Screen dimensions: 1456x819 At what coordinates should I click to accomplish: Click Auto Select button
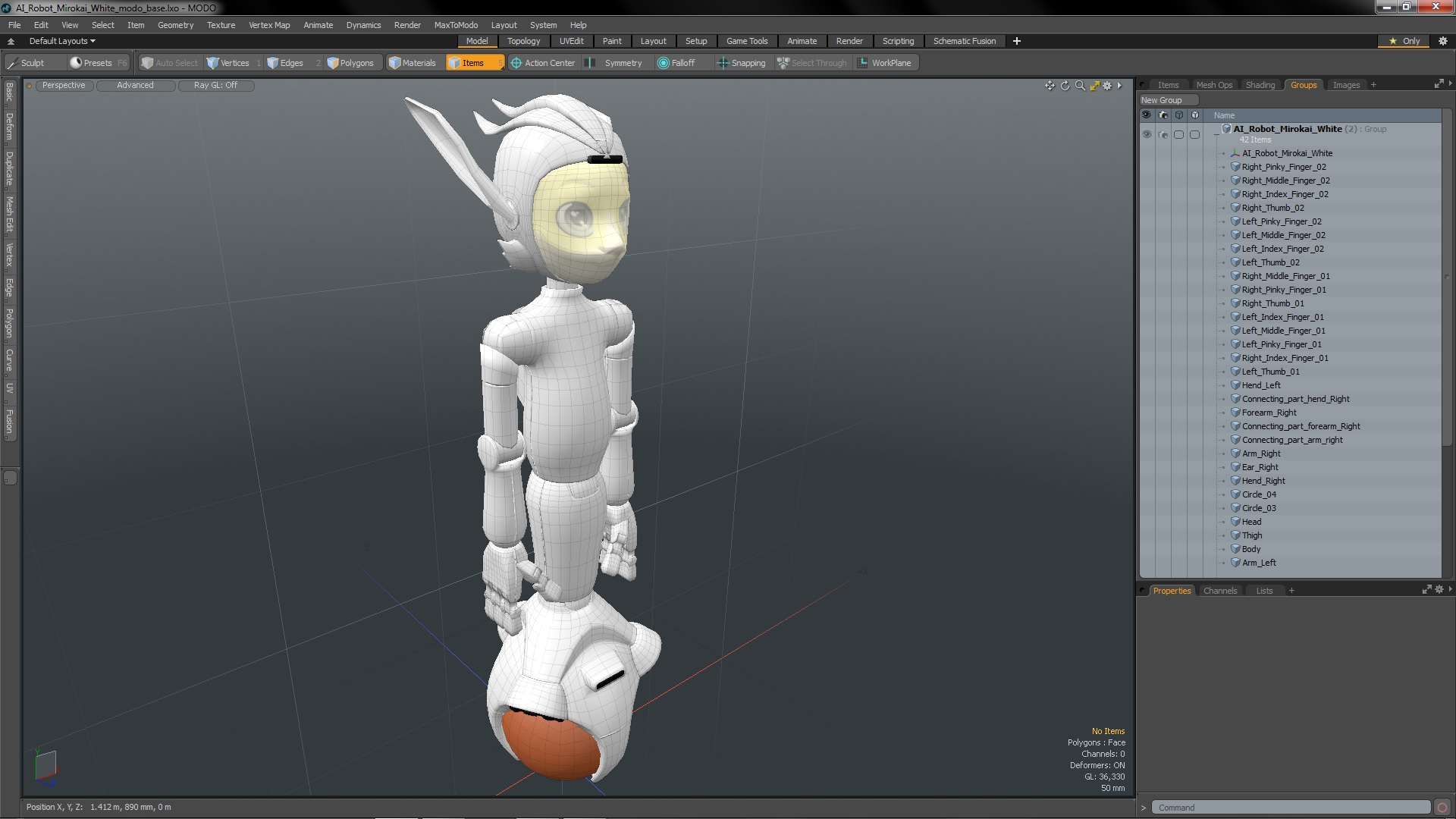click(169, 63)
